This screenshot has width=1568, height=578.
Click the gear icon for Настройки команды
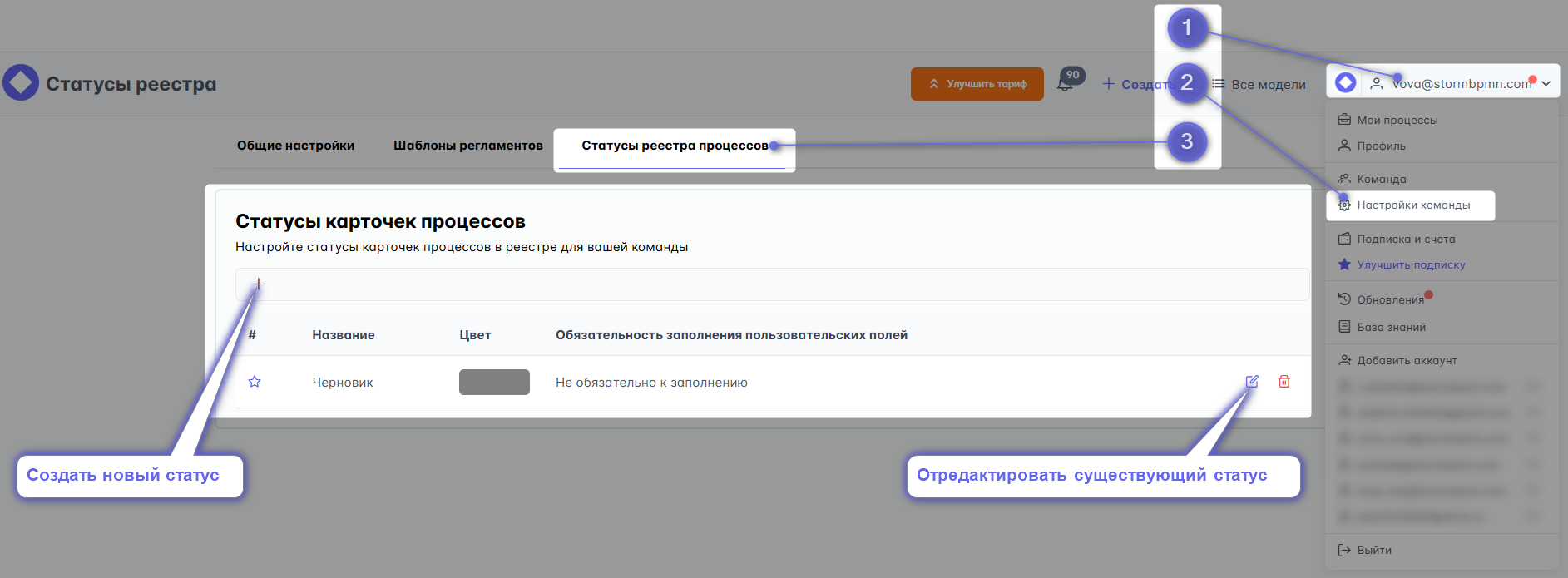[1344, 205]
